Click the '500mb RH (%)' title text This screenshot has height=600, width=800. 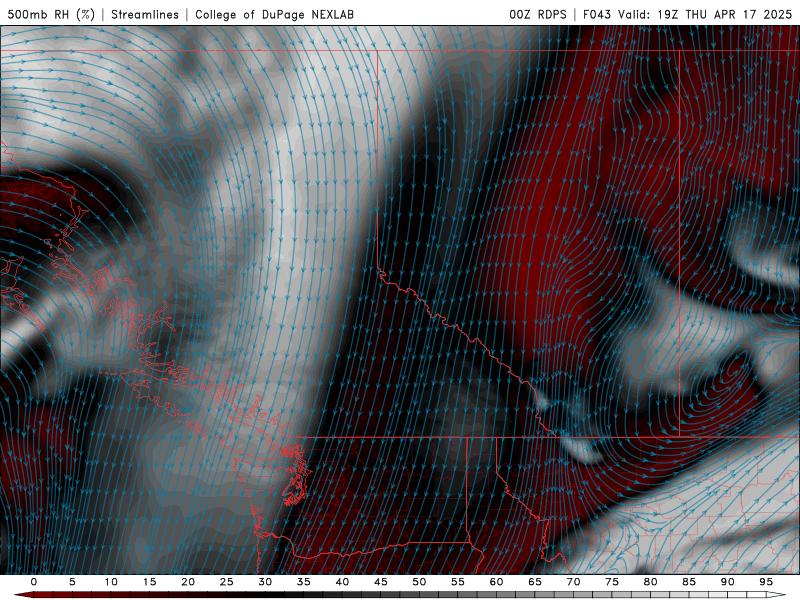(x=52, y=14)
